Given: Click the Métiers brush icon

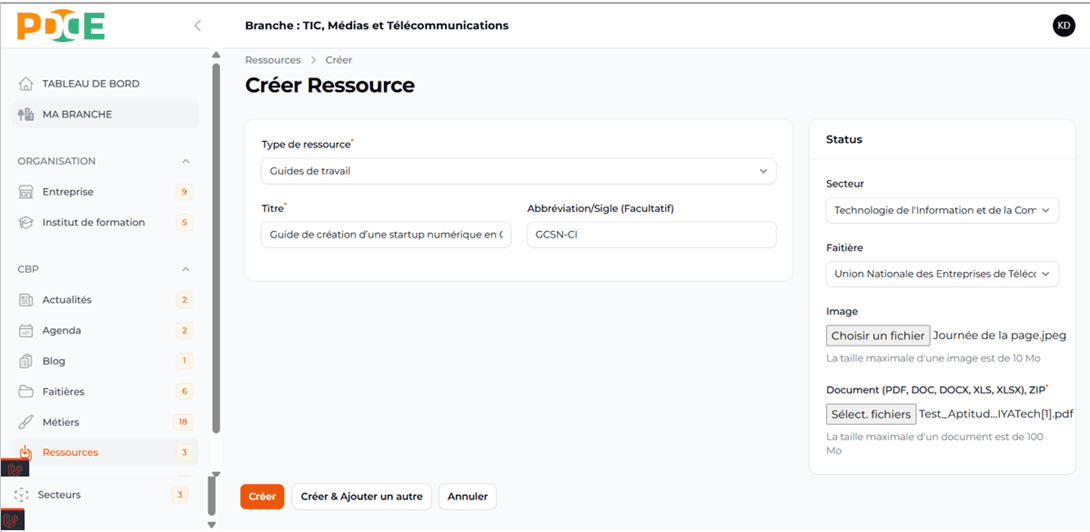Looking at the screenshot, I should (26, 422).
